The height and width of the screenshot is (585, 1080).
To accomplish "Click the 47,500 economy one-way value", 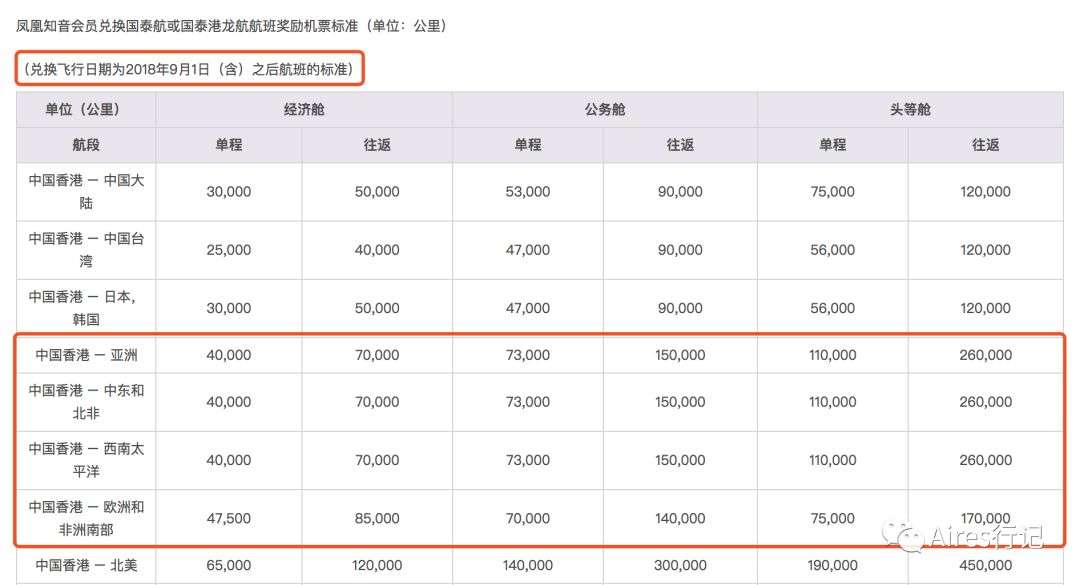I will pos(229,518).
